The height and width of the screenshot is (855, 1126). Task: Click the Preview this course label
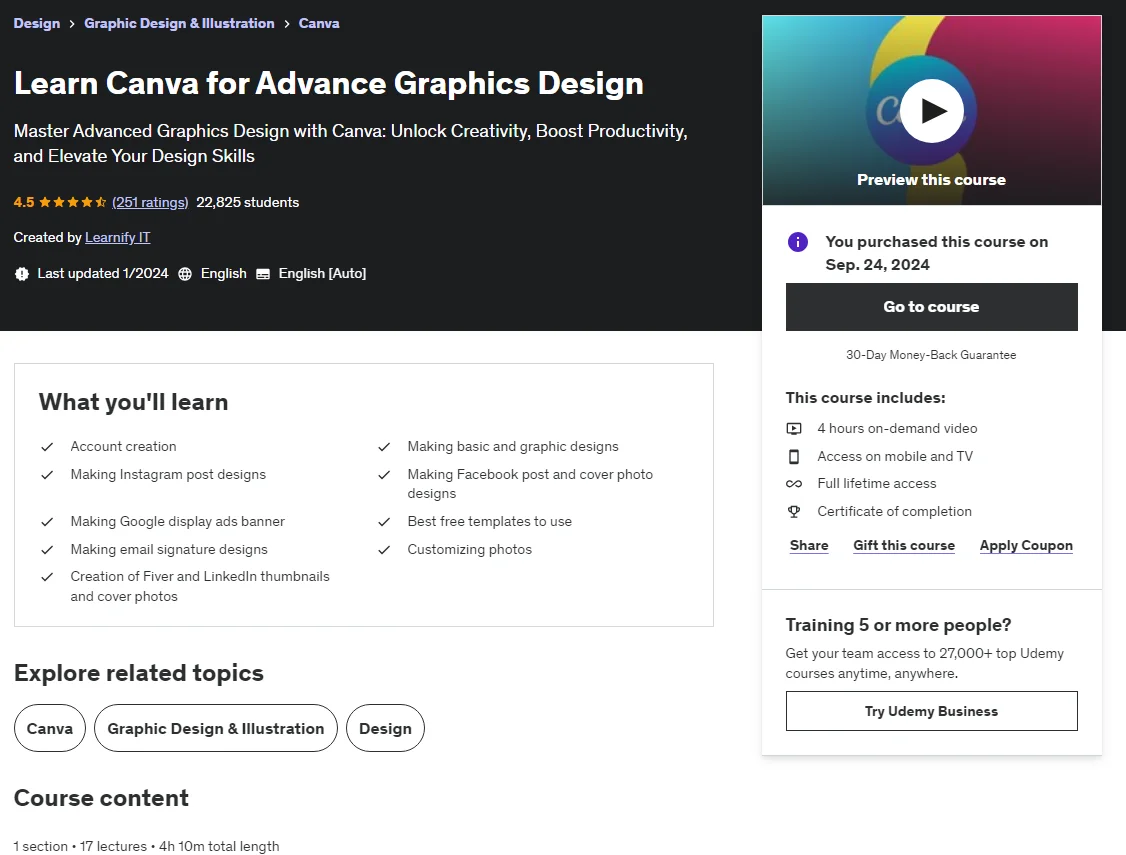931,180
